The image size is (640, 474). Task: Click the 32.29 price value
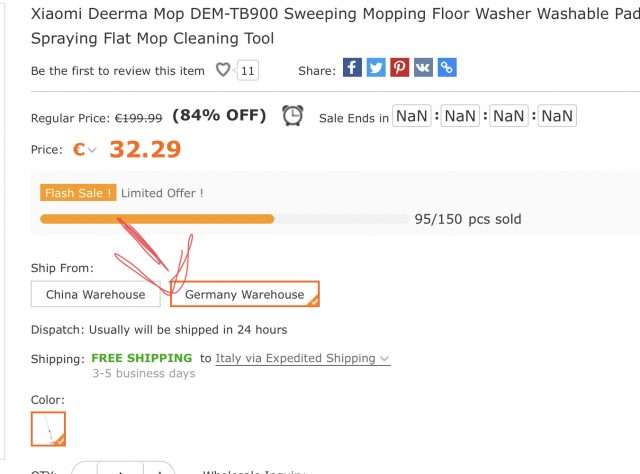(x=145, y=149)
